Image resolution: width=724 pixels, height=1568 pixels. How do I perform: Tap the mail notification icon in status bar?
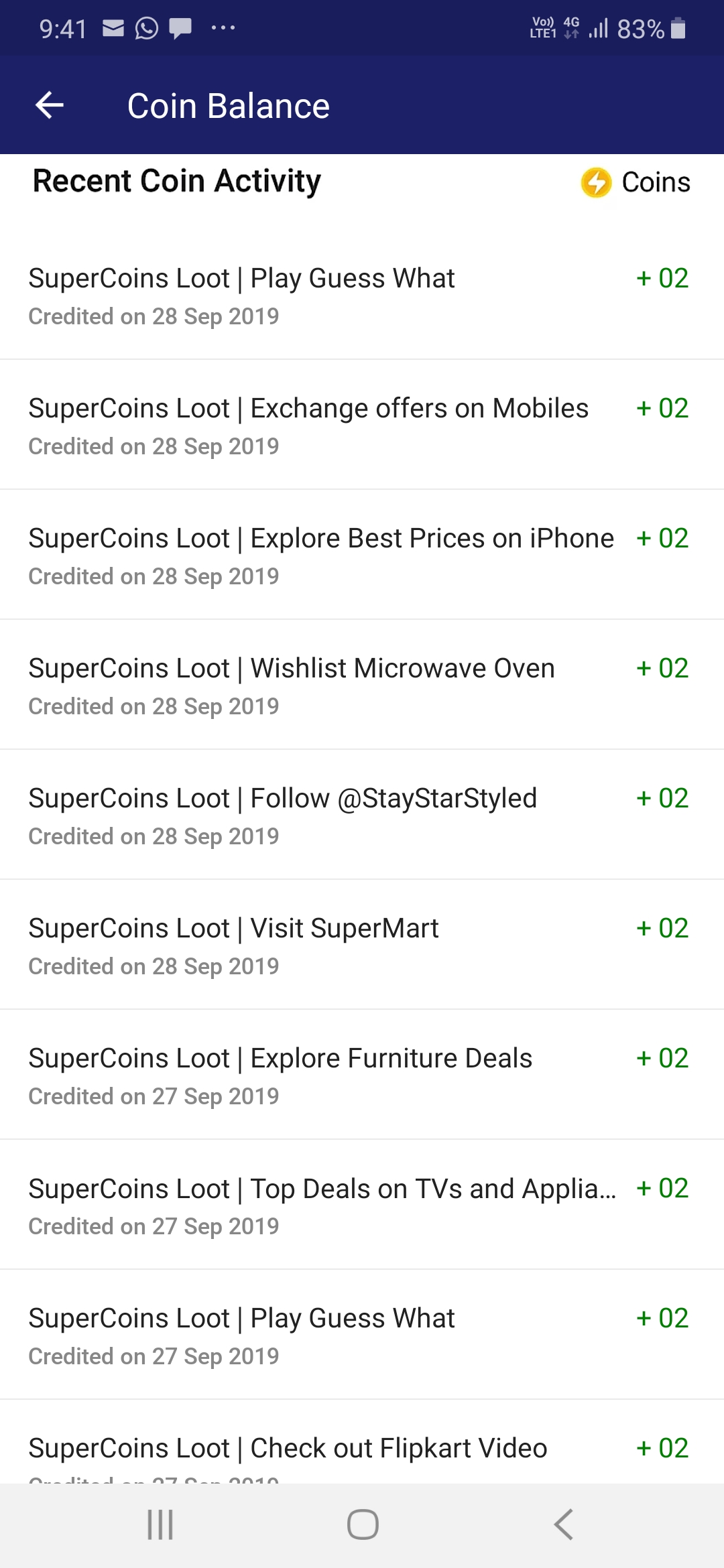(113, 27)
